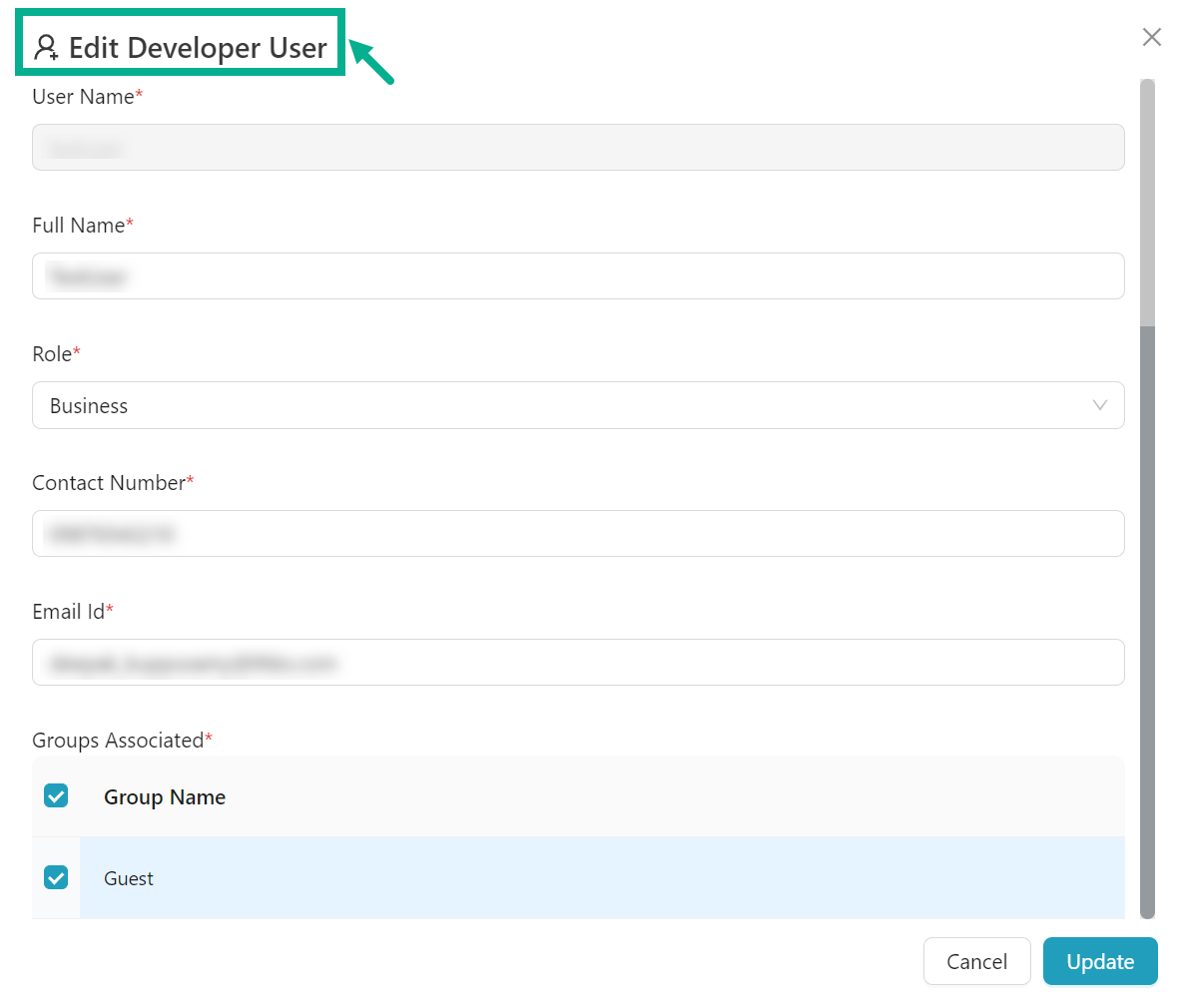Click the user icon beside the dialog title

tap(46, 48)
